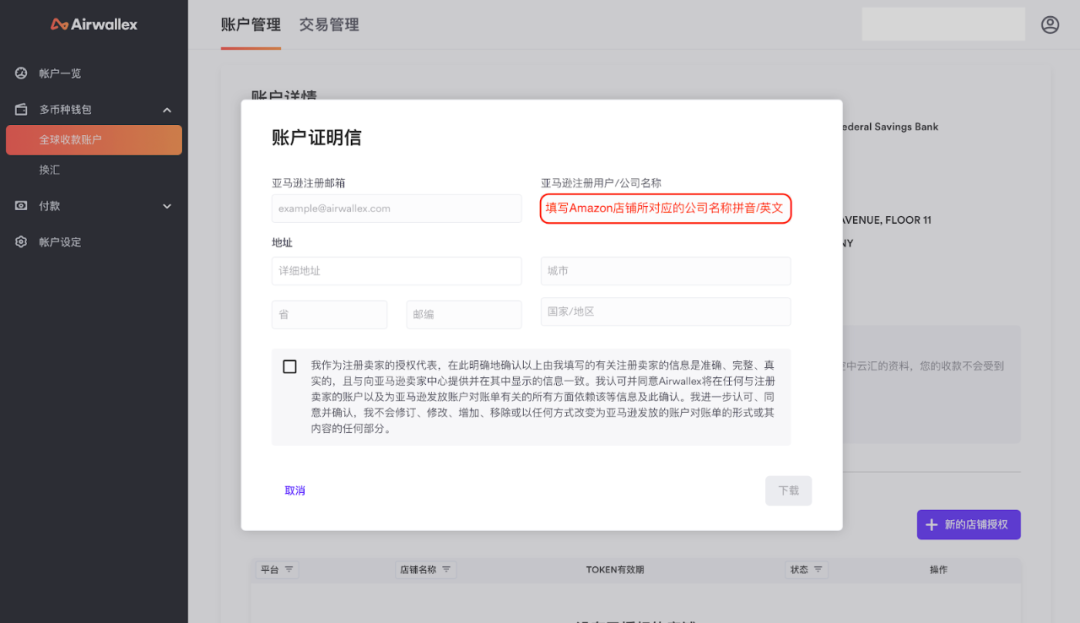Open the 帐户设定 settings gear icon

[x=23, y=241]
